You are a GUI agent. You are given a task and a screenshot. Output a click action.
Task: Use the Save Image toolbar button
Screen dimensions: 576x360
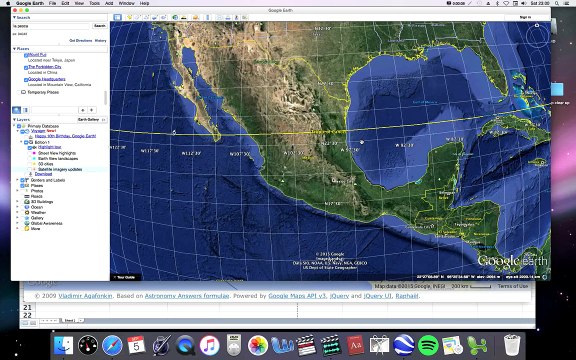(236, 17)
